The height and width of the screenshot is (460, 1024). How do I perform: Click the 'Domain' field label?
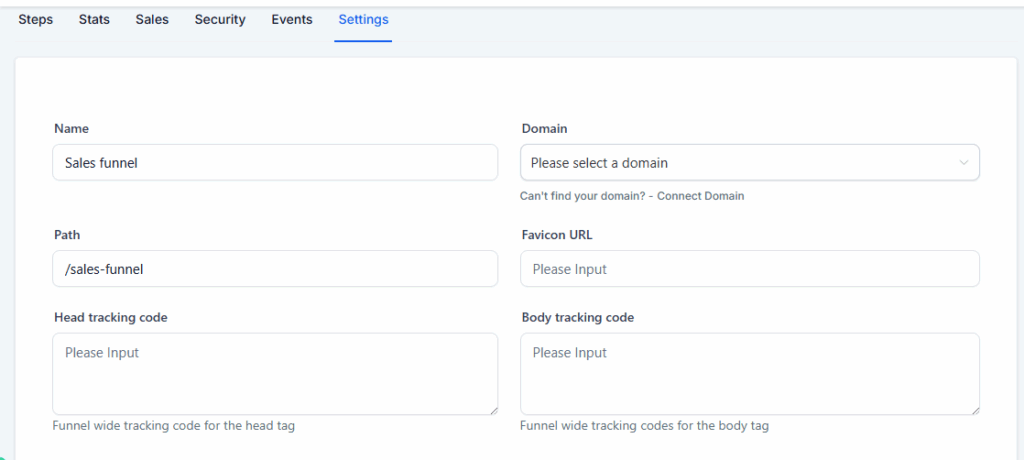[544, 129]
